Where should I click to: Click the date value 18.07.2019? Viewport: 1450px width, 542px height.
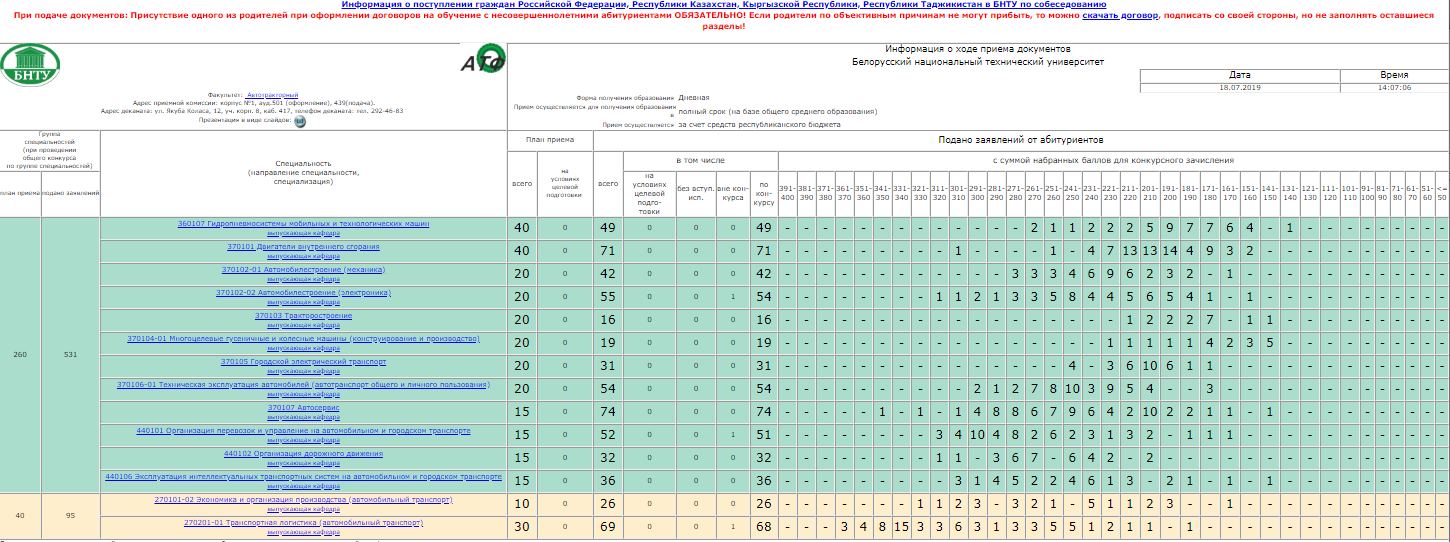coord(1240,88)
